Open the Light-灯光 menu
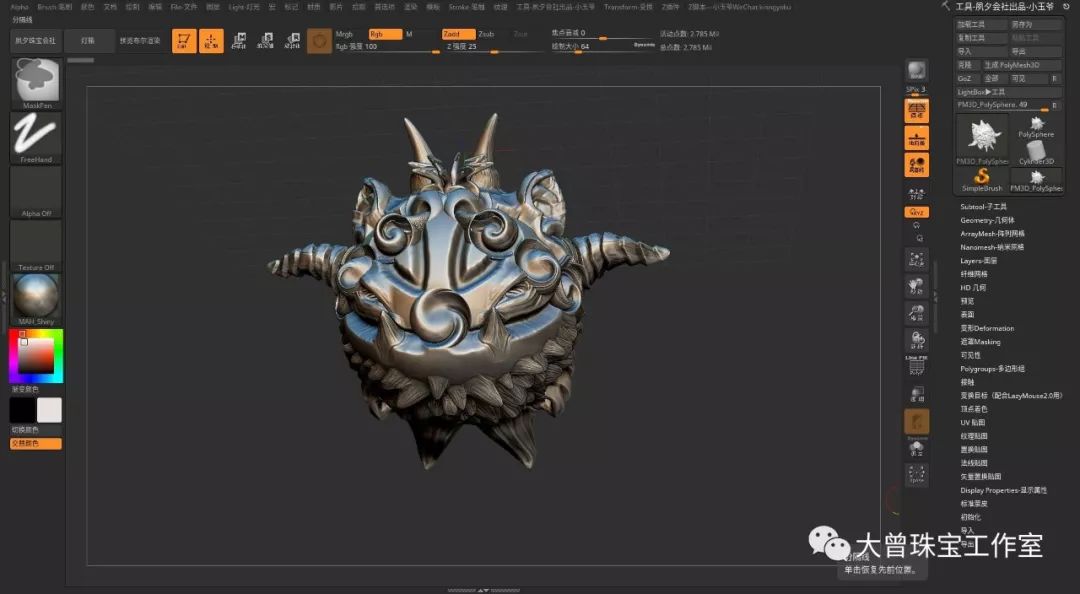The width and height of the screenshot is (1080, 594). (244, 7)
